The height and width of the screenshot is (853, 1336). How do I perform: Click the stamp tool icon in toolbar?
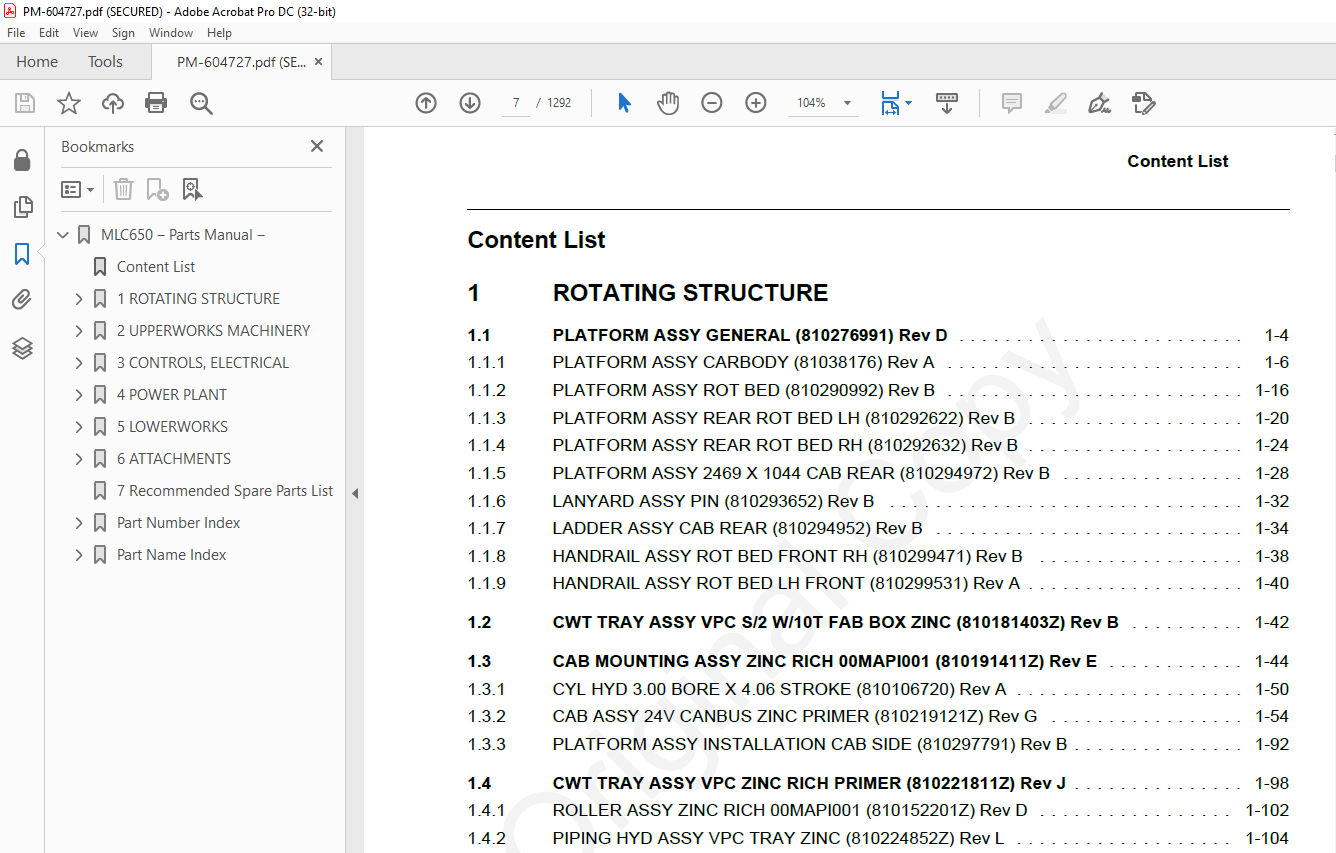(x=1144, y=103)
